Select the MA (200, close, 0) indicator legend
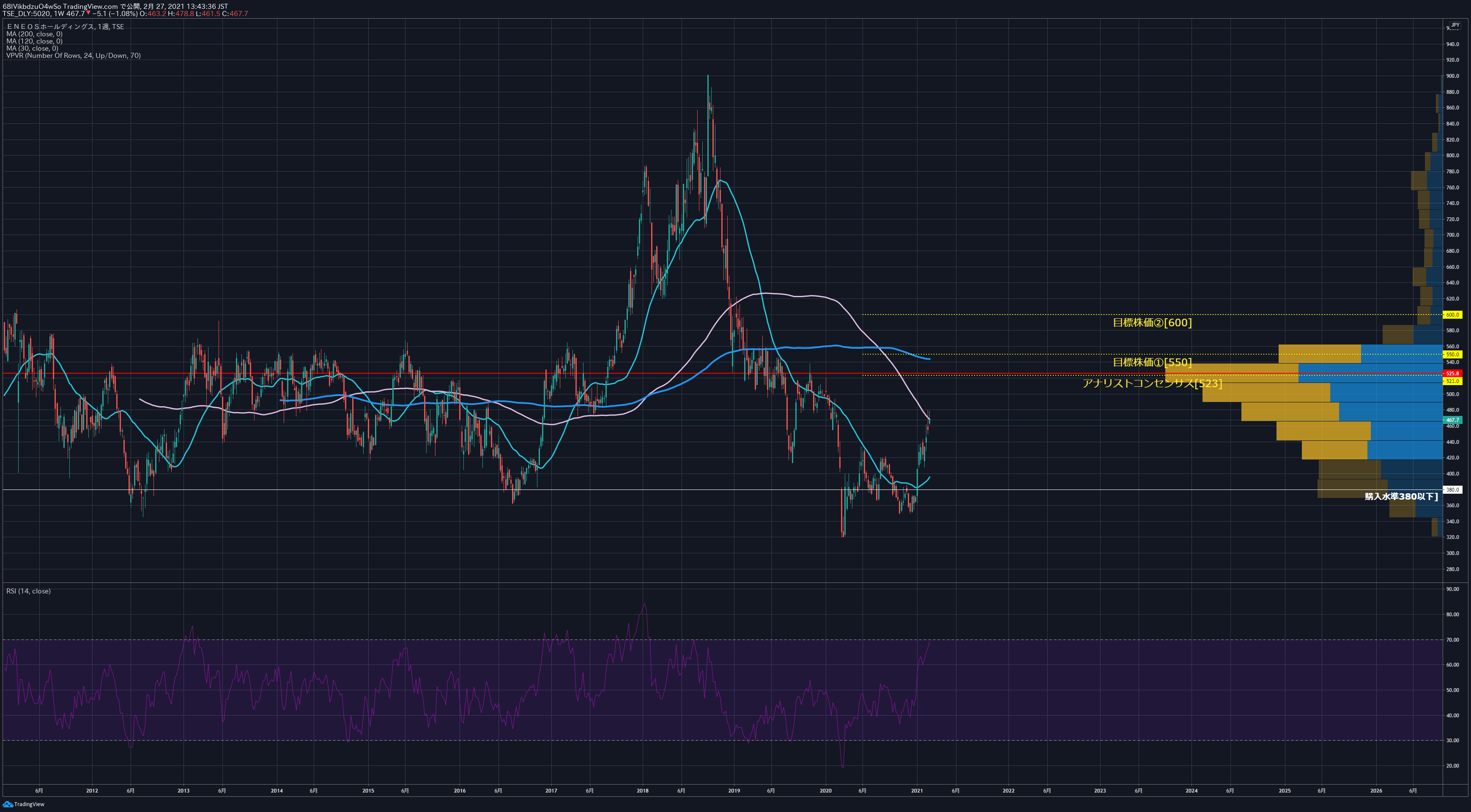This screenshot has height=812, width=1471. coord(34,34)
